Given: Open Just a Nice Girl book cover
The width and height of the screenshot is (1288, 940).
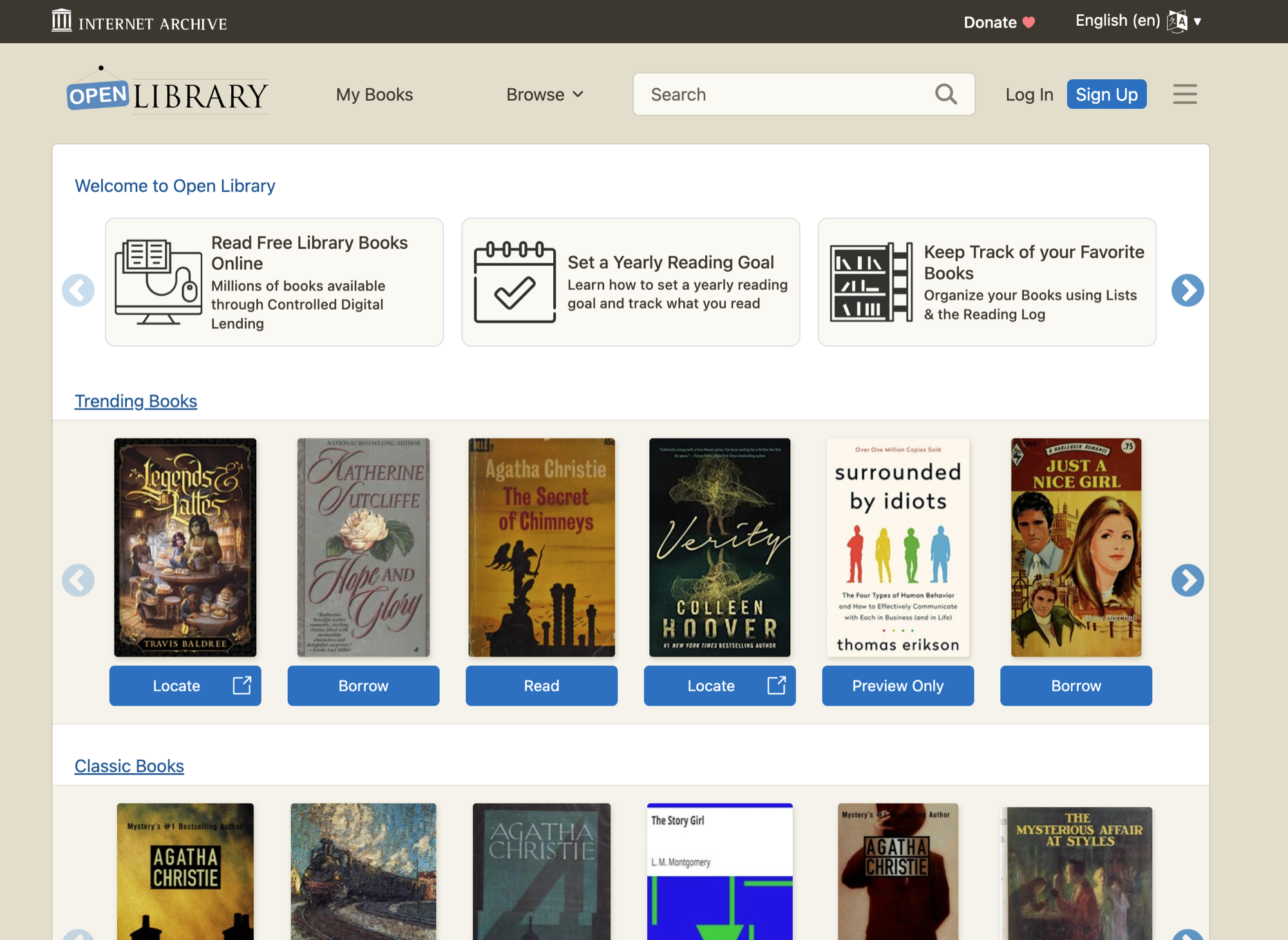Looking at the screenshot, I should point(1076,547).
